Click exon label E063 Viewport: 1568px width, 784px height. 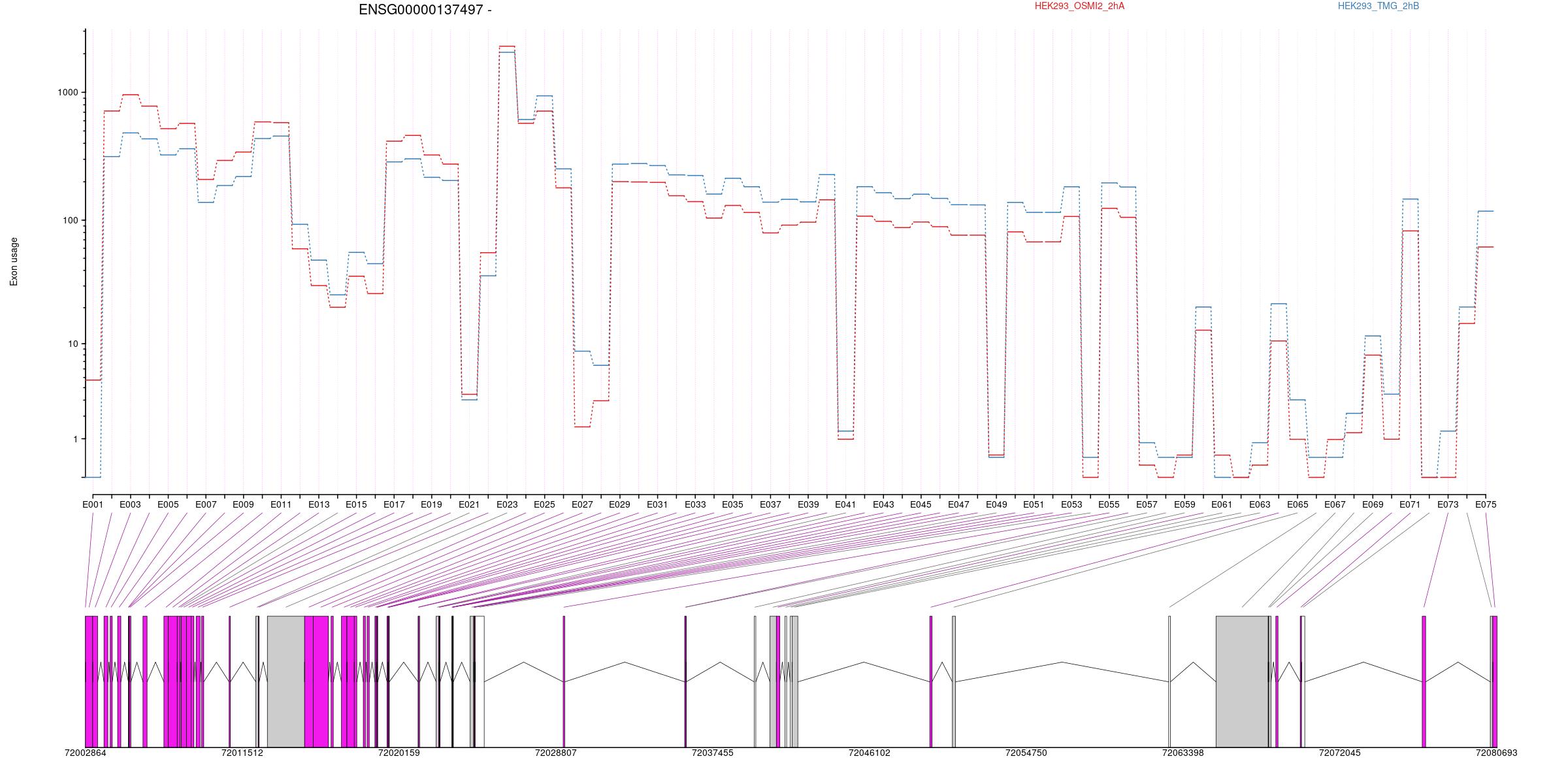(x=1260, y=504)
